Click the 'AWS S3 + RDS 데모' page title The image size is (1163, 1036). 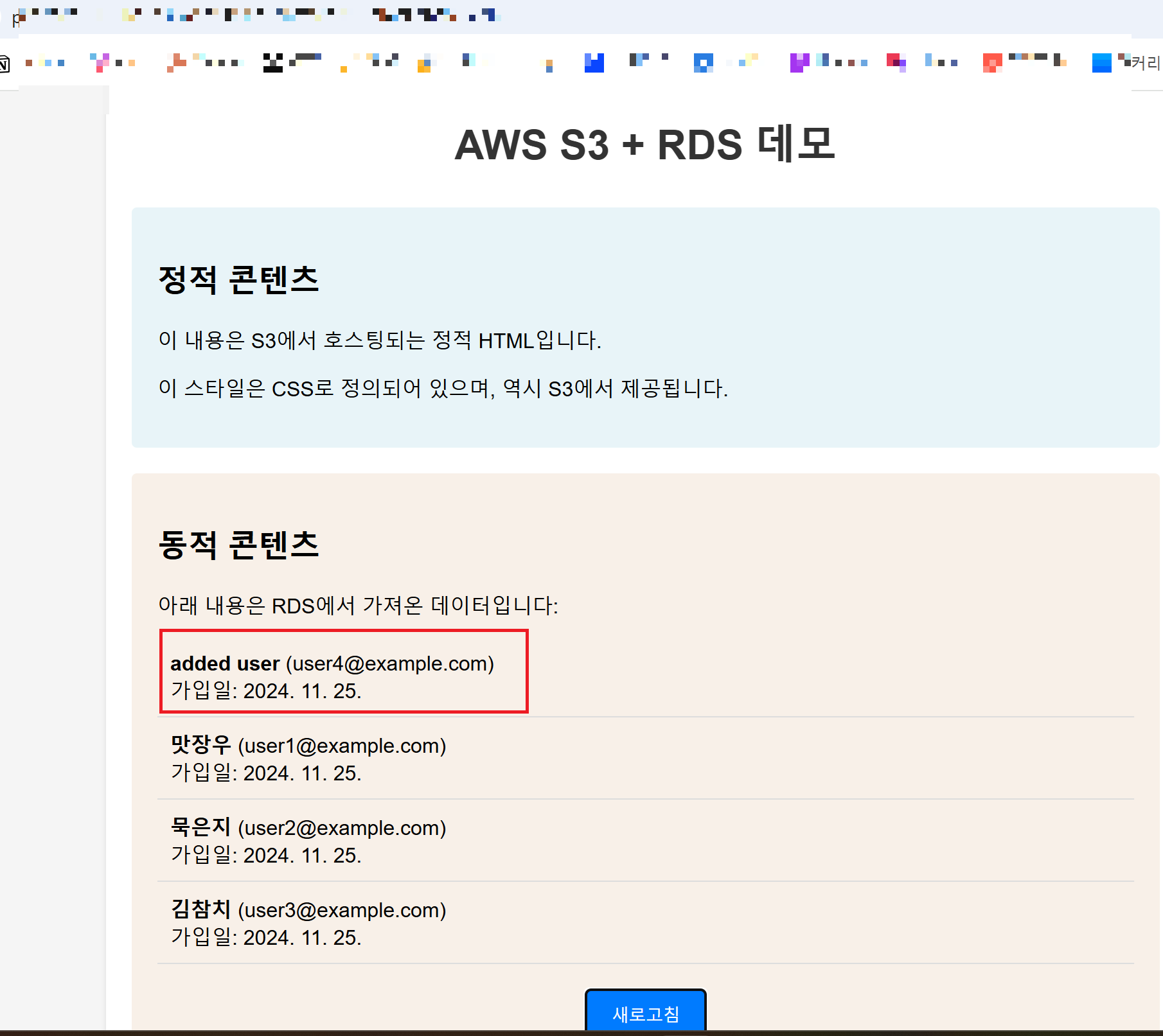point(645,145)
